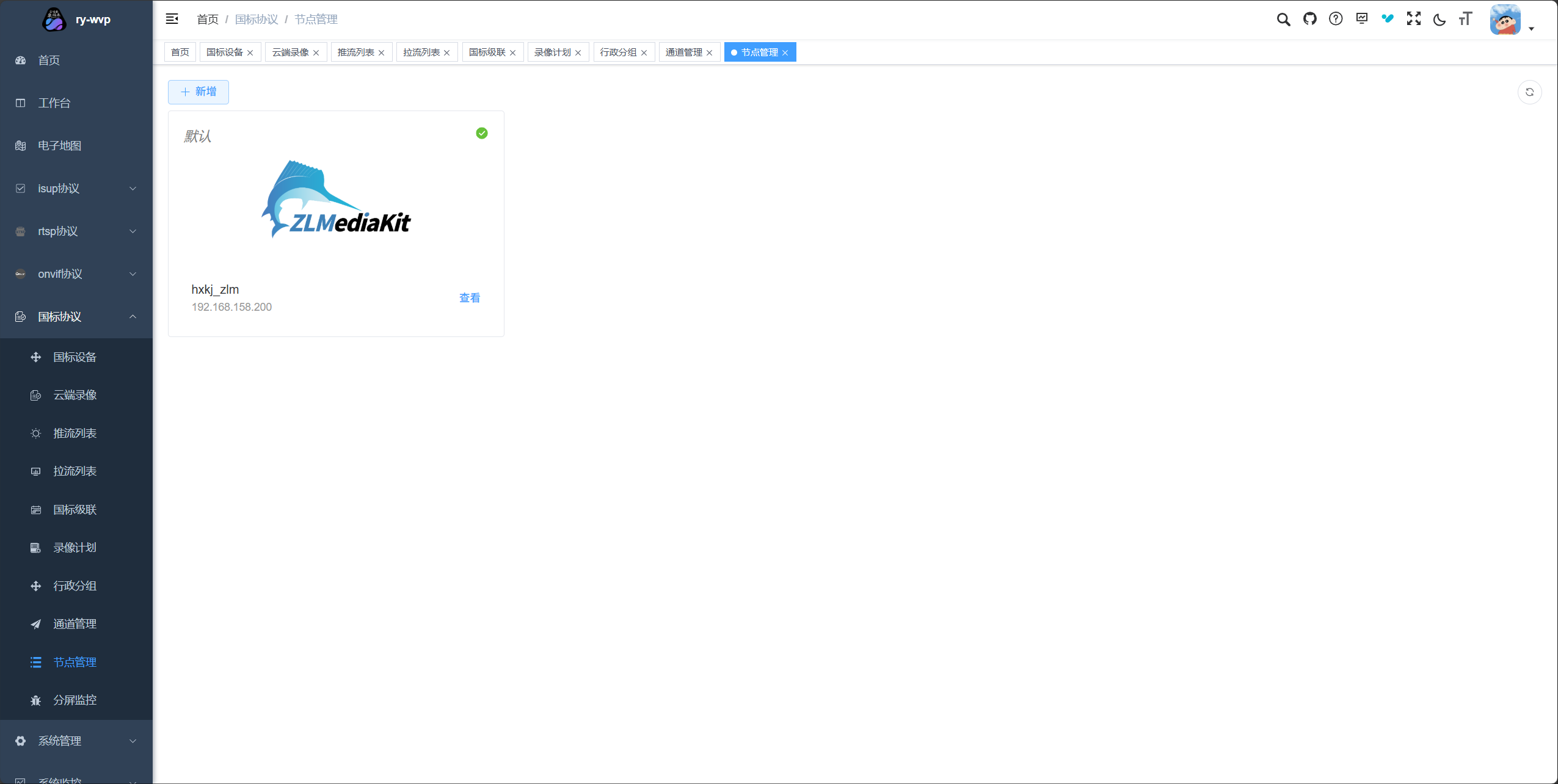The width and height of the screenshot is (1558, 784).
Task: Close the 云端录像 tab
Action: coord(316,53)
